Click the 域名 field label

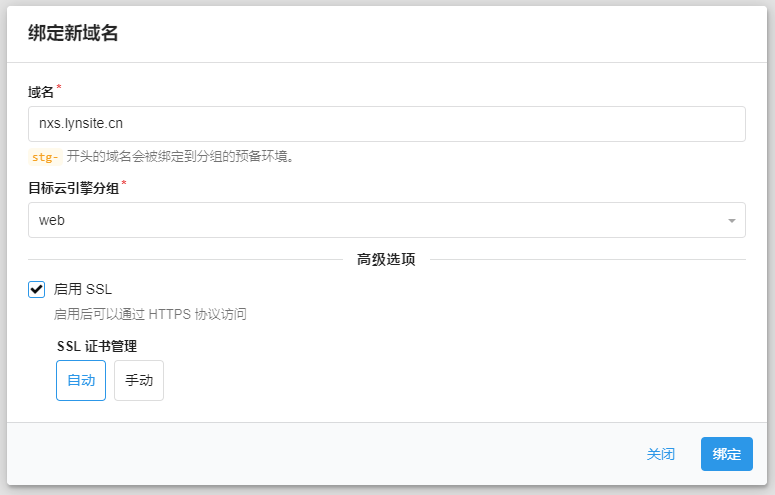tap(40, 92)
